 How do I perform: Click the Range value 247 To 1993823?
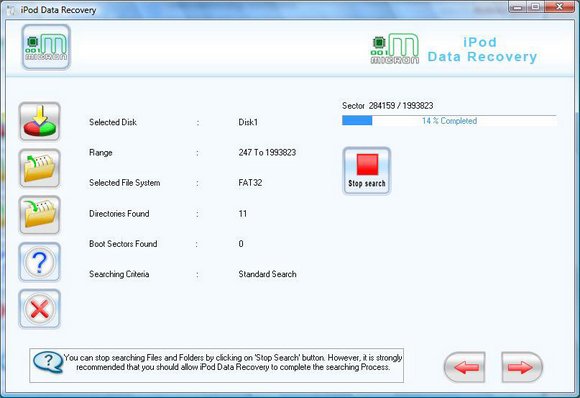267,152
